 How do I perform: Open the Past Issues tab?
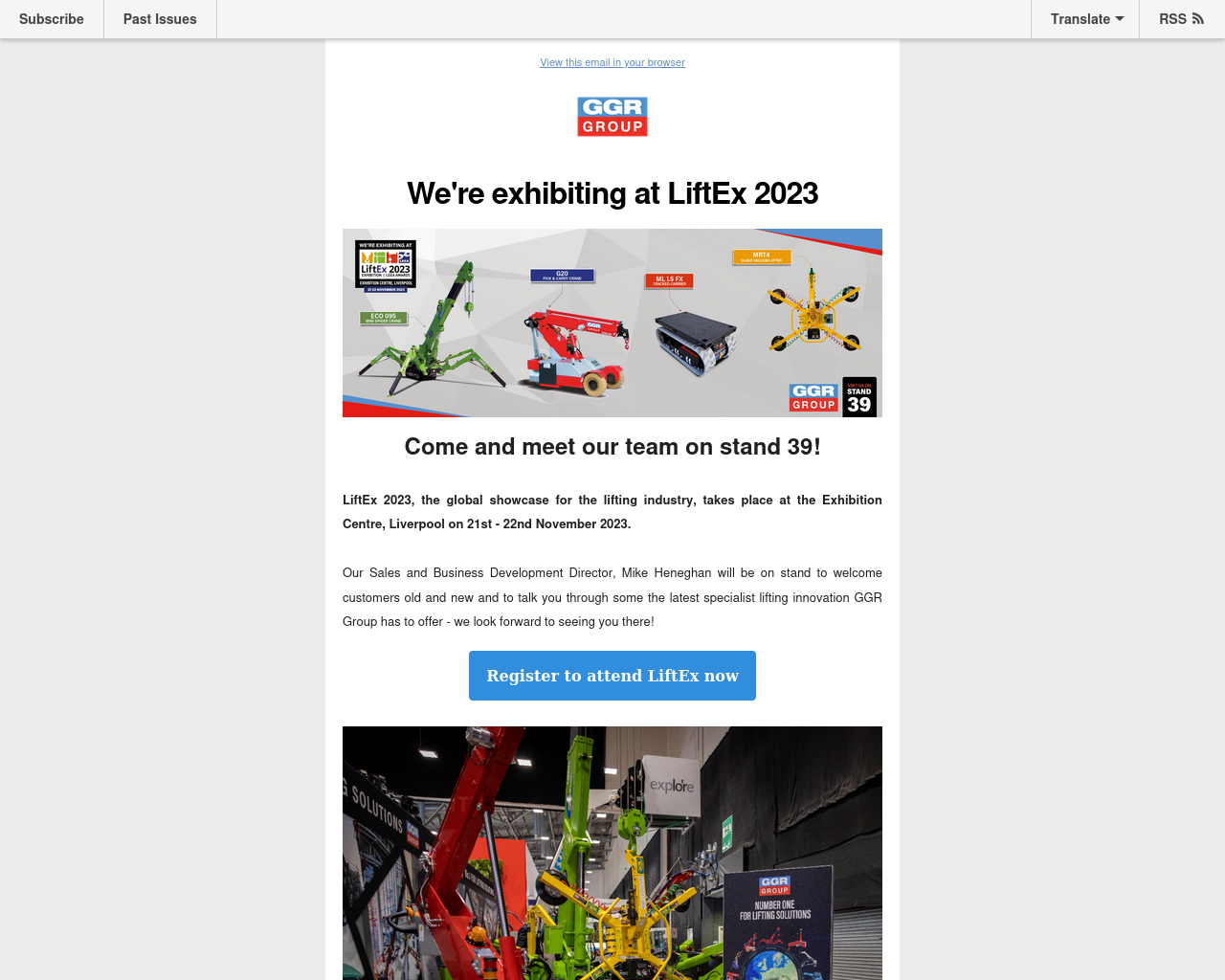(x=160, y=19)
